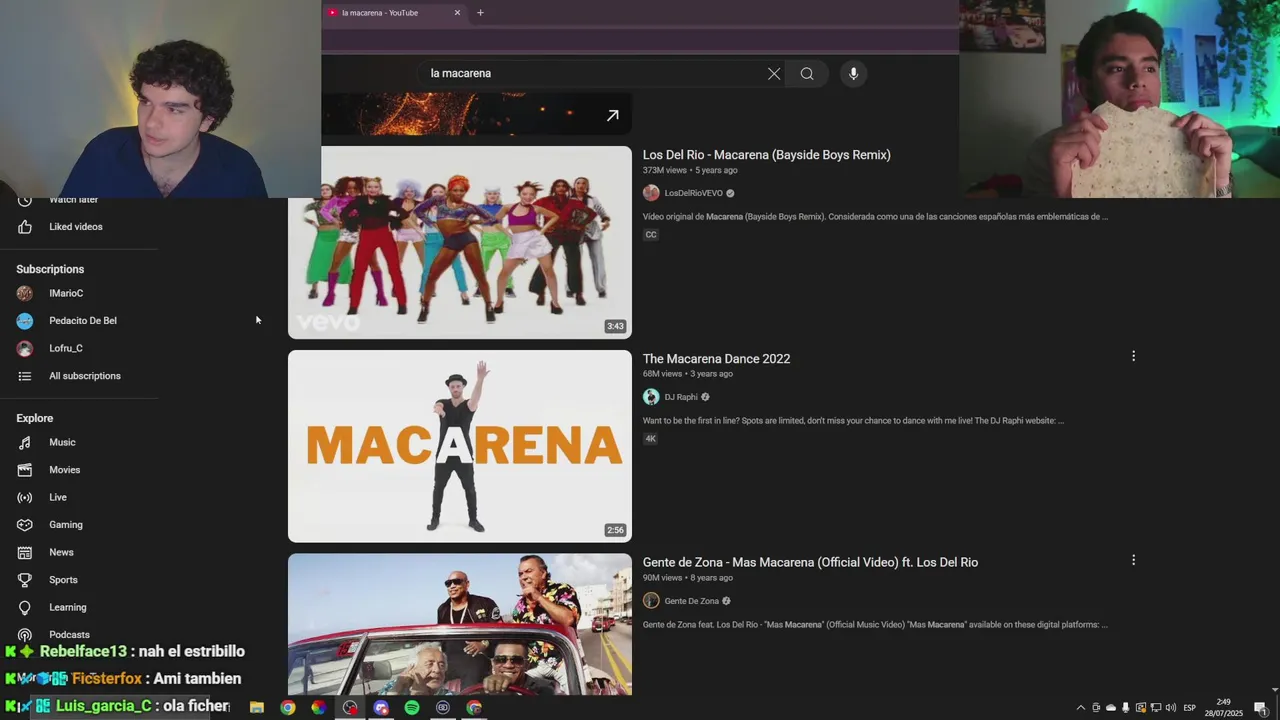Click the News icon in sidebar
The width and height of the screenshot is (1280, 720).
coord(25,552)
